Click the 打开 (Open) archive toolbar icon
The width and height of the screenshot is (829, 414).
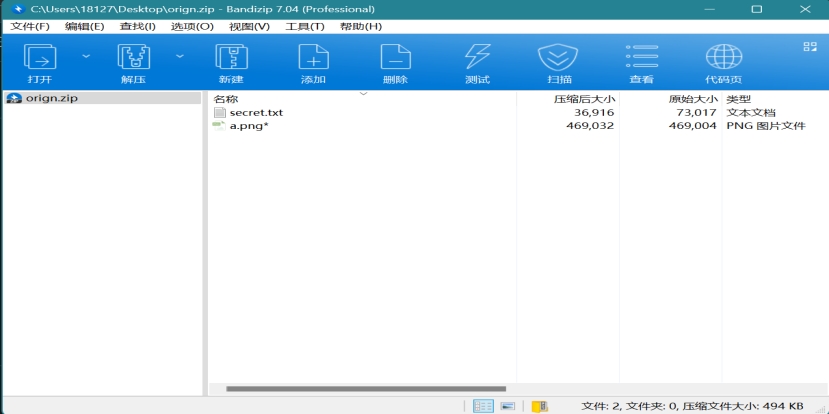pyautogui.click(x=40, y=62)
